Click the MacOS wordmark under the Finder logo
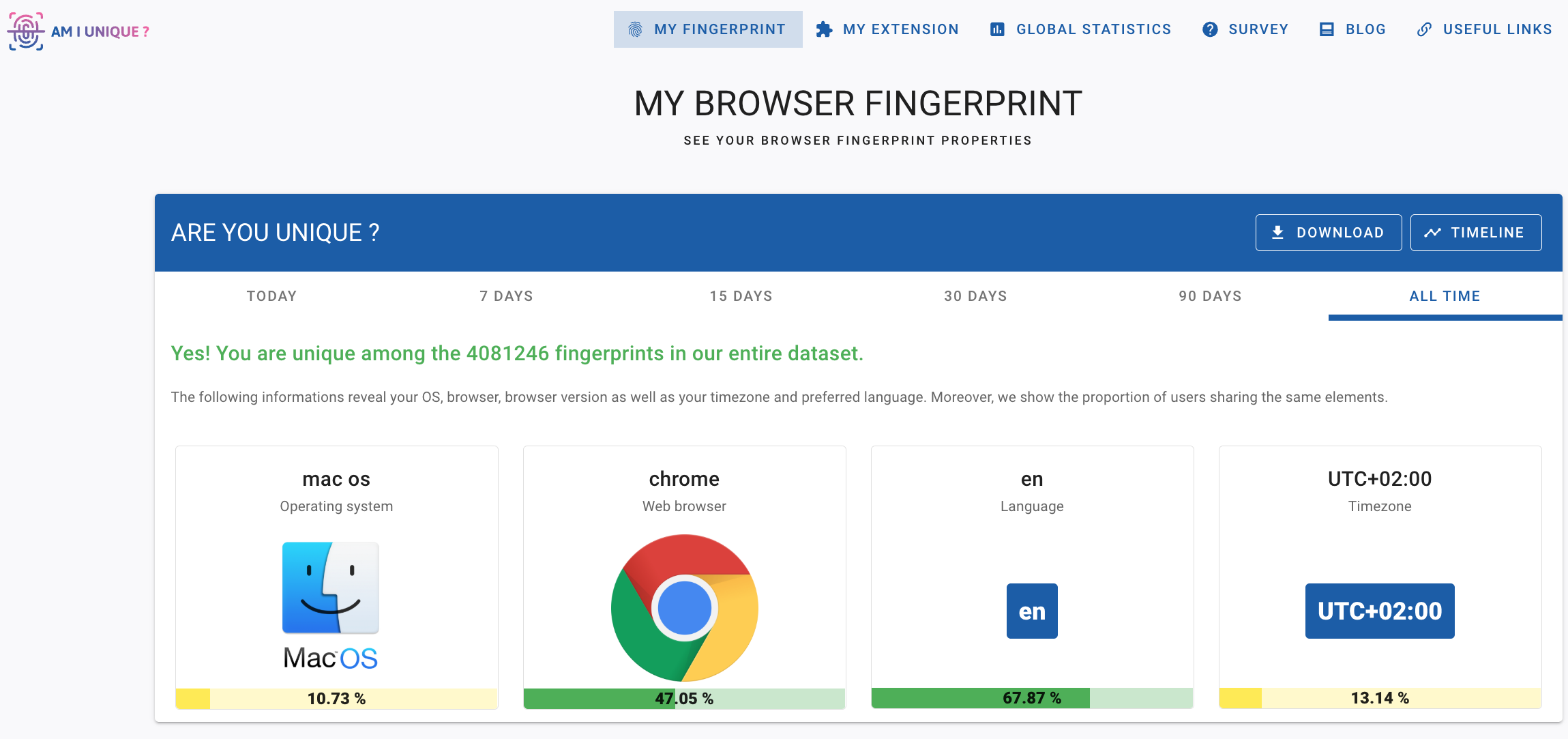The image size is (1568, 739). pyautogui.click(x=330, y=658)
